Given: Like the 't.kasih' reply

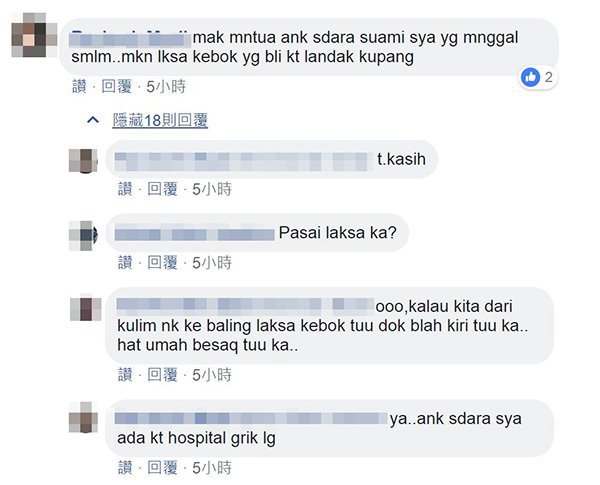Looking at the screenshot, I should pos(125,189).
